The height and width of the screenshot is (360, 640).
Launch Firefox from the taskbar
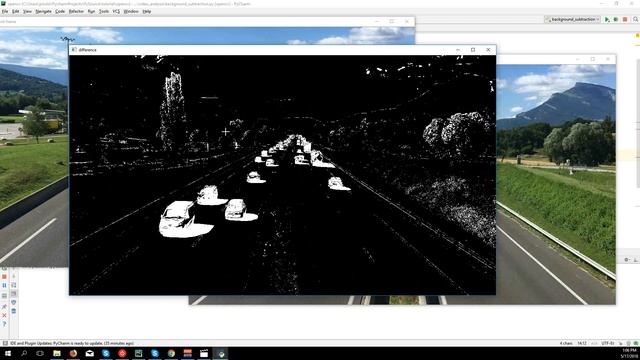(73, 353)
